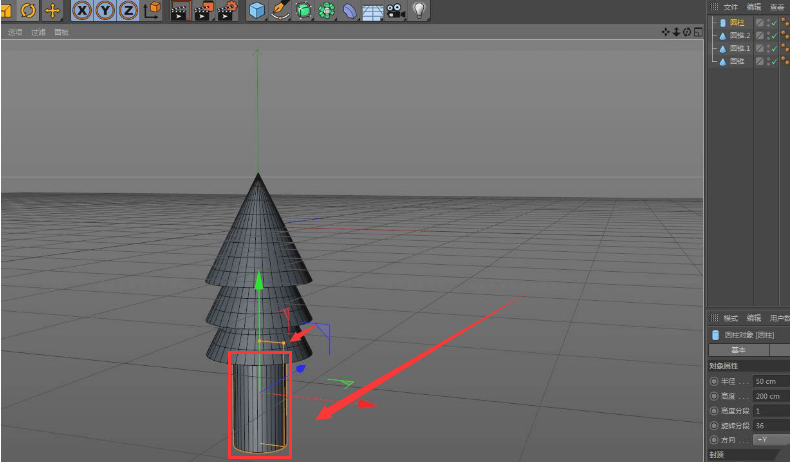Image resolution: width=790 pixels, height=462 pixels.
Task: Toggle Y axis lock
Action: 105,10
